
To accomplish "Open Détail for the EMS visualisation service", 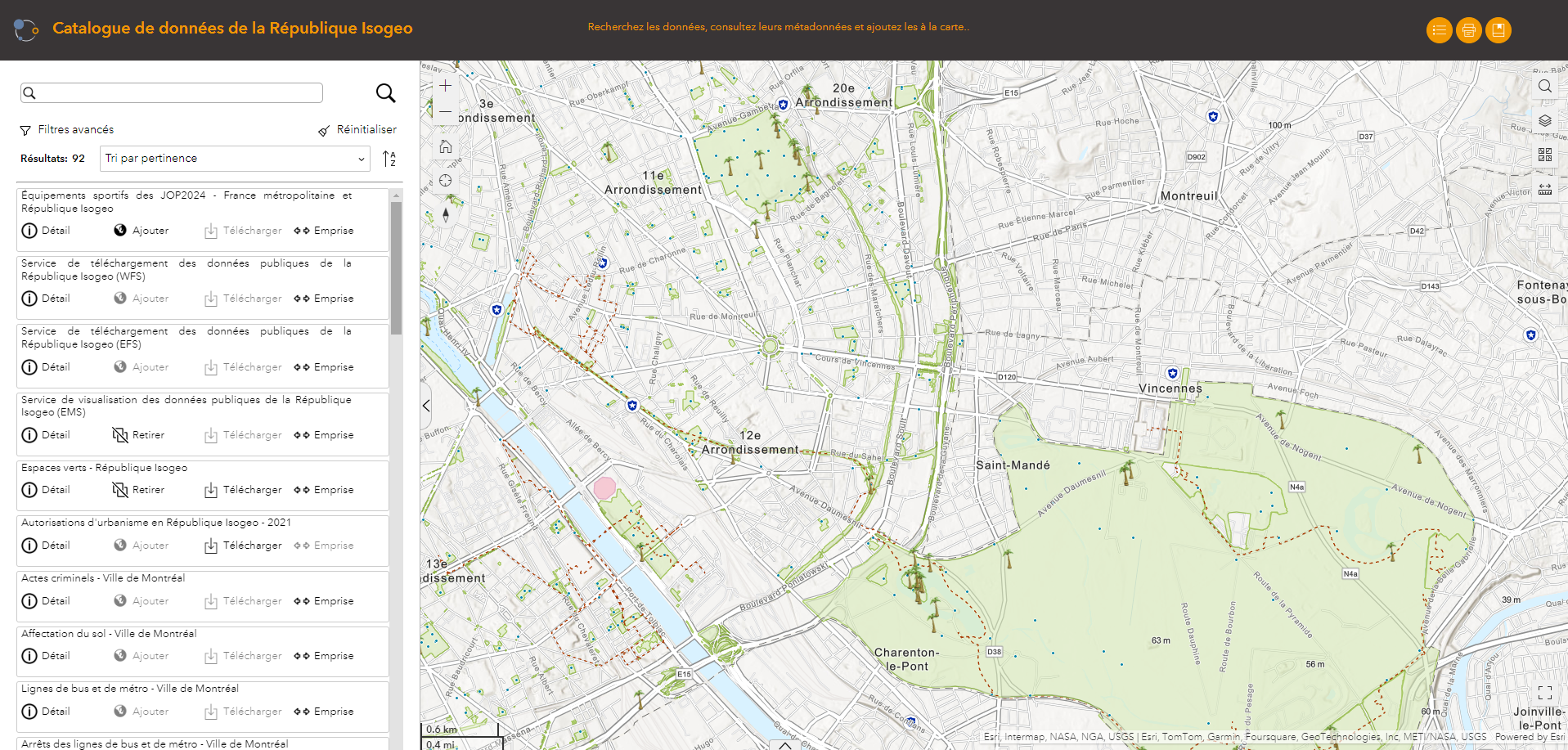I will click(46, 435).
